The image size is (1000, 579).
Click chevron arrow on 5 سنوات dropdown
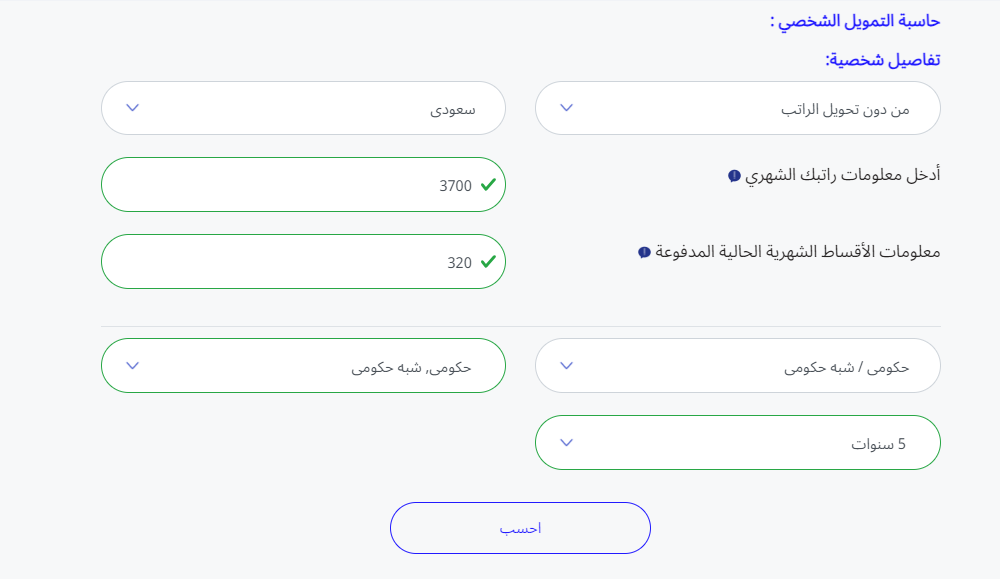point(566,442)
